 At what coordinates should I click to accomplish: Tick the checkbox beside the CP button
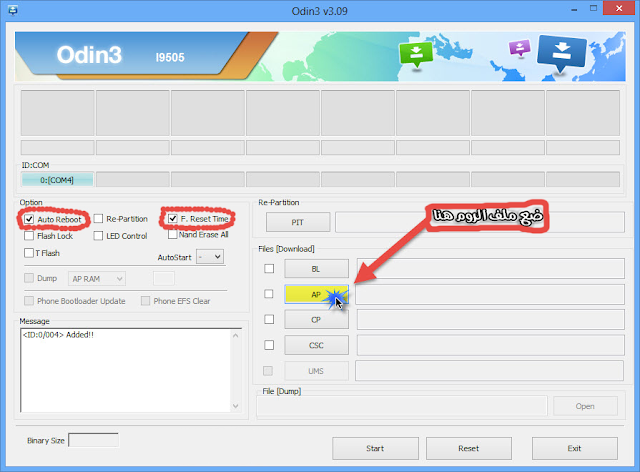pyautogui.click(x=269, y=319)
